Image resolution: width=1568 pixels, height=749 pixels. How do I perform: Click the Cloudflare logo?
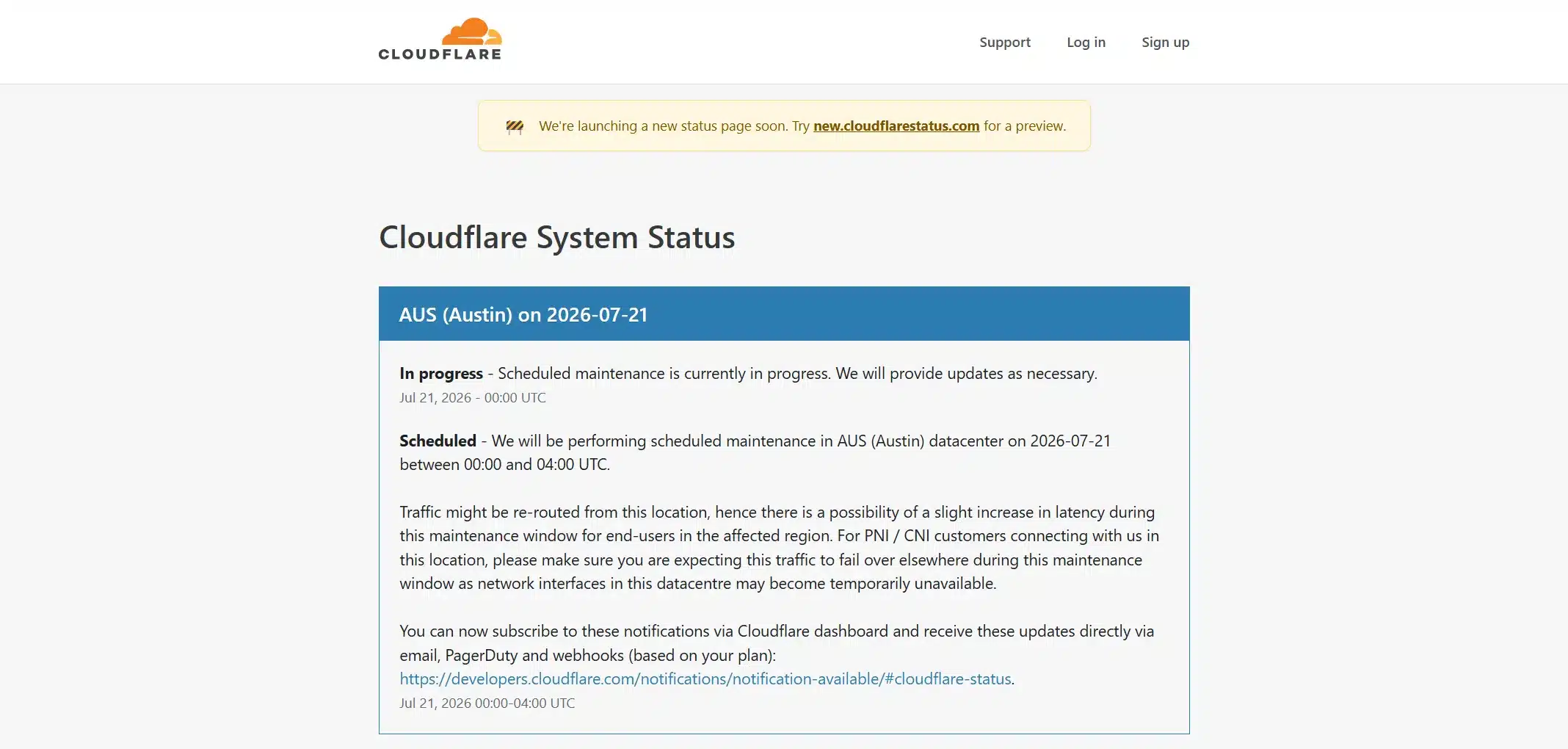[440, 40]
